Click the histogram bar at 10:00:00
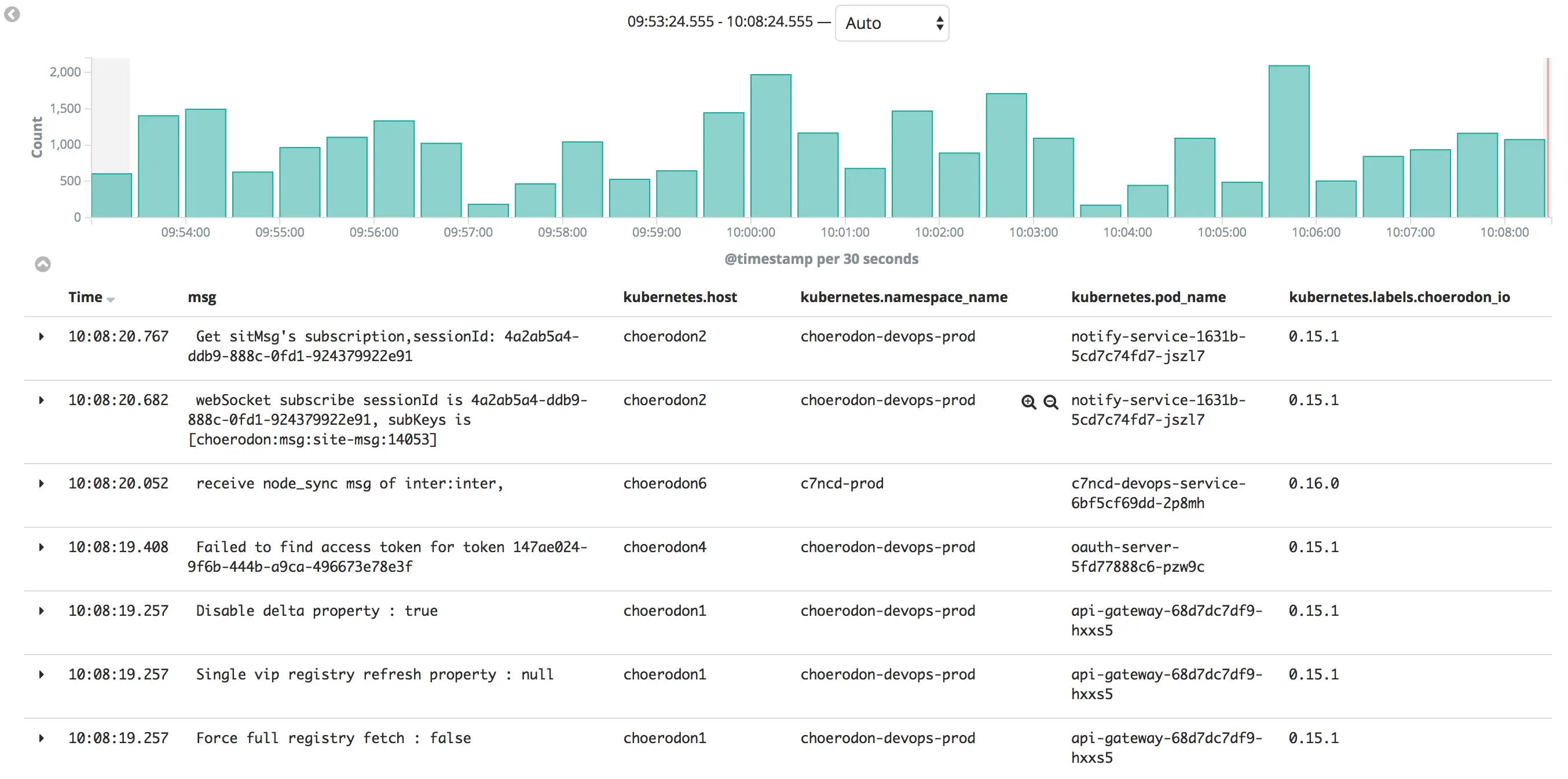This screenshot has height=779, width=1568. [x=771, y=146]
